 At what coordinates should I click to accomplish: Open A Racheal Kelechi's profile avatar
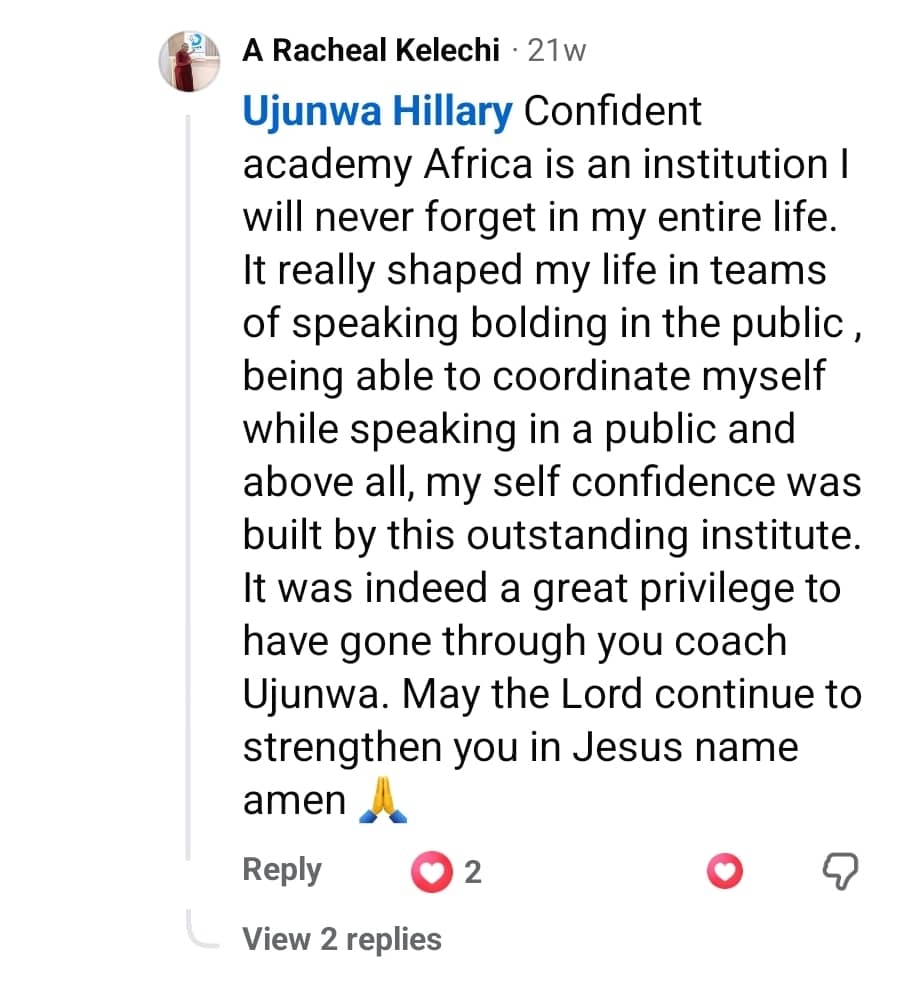click(x=190, y=61)
